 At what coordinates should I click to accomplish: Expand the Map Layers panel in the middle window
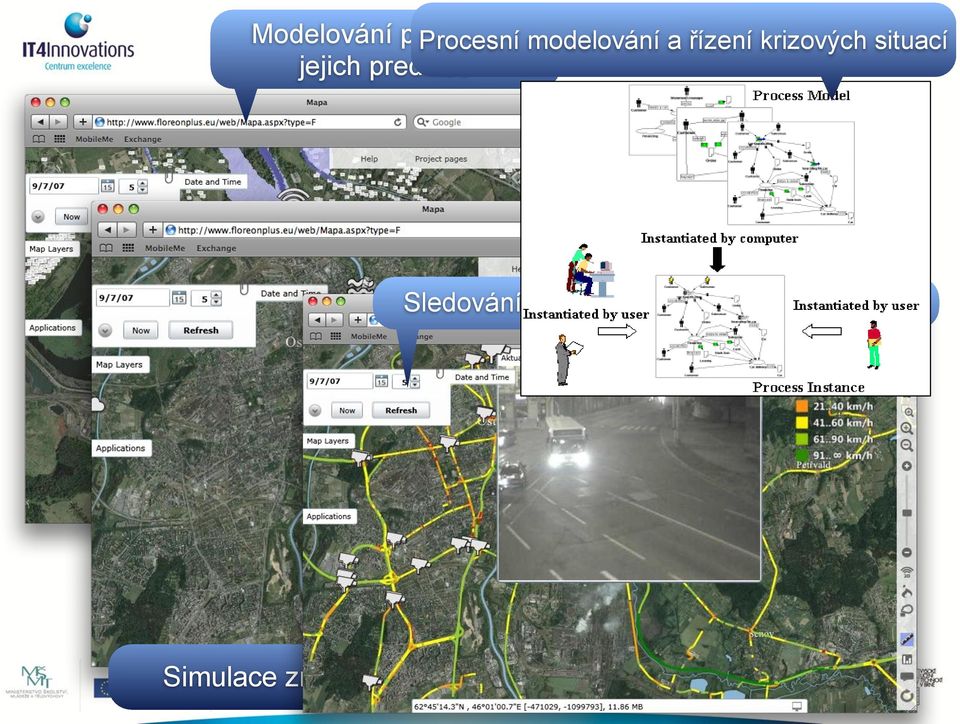click(x=119, y=364)
